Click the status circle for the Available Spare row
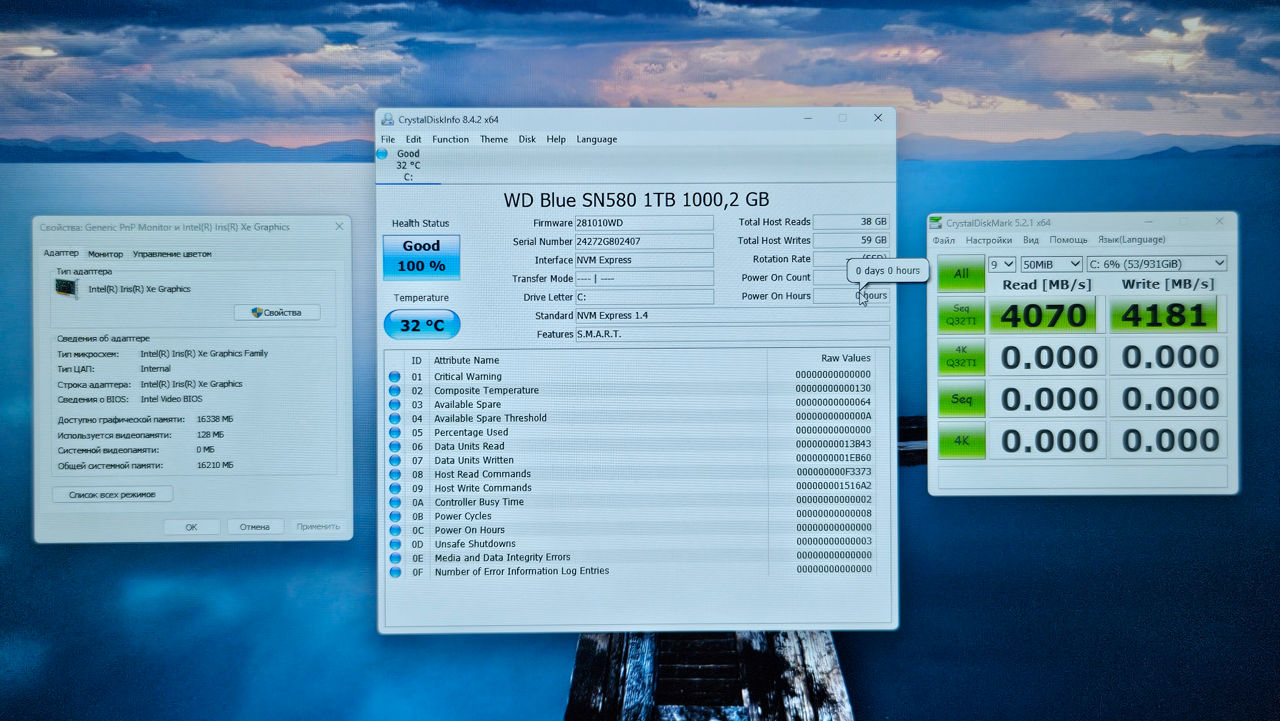The image size is (1280, 721). [x=394, y=404]
